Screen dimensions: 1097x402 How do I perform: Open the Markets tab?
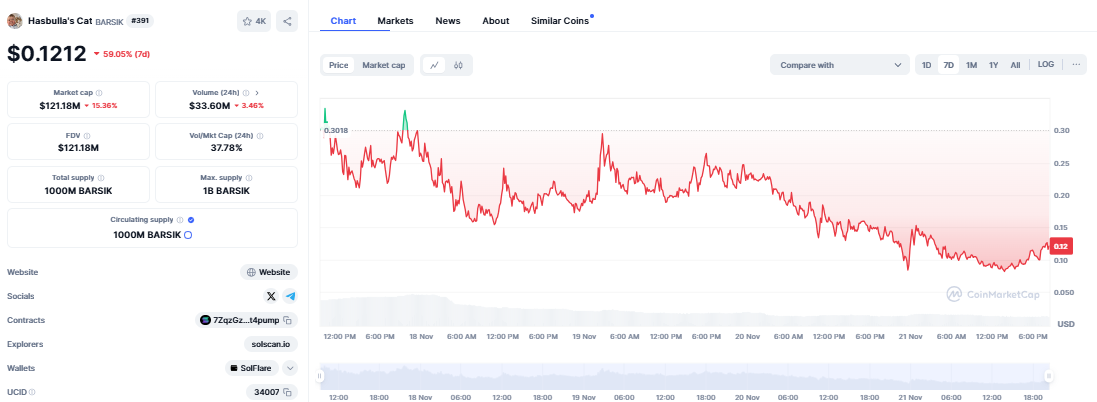[x=395, y=21]
